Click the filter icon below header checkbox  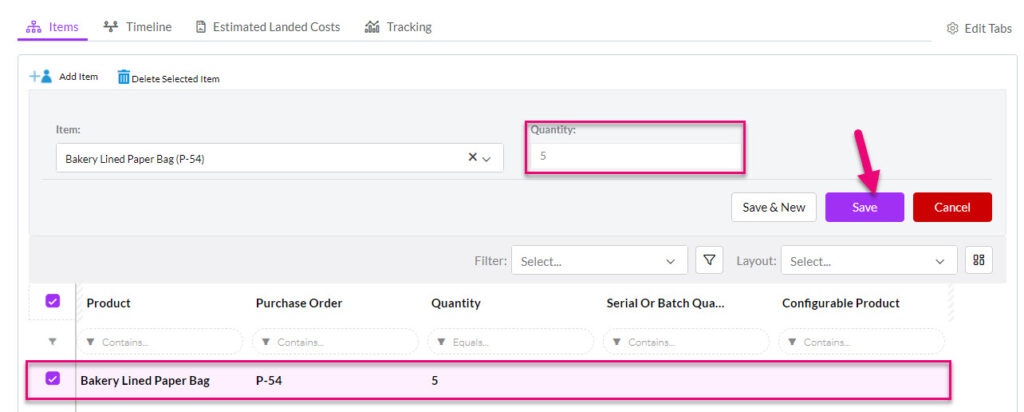(x=53, y=341)
